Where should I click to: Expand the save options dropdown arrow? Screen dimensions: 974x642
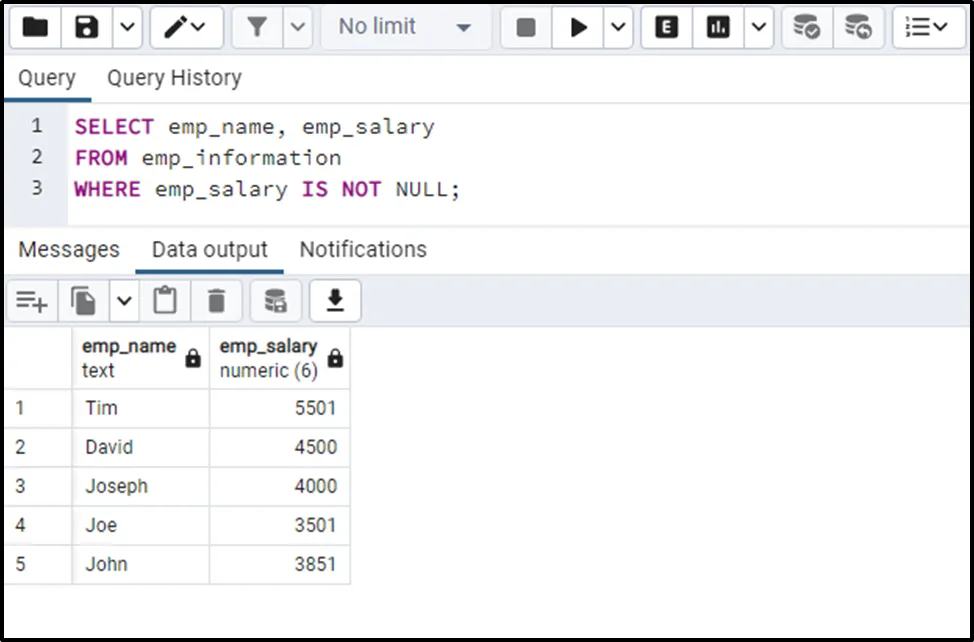click(126, 28)
